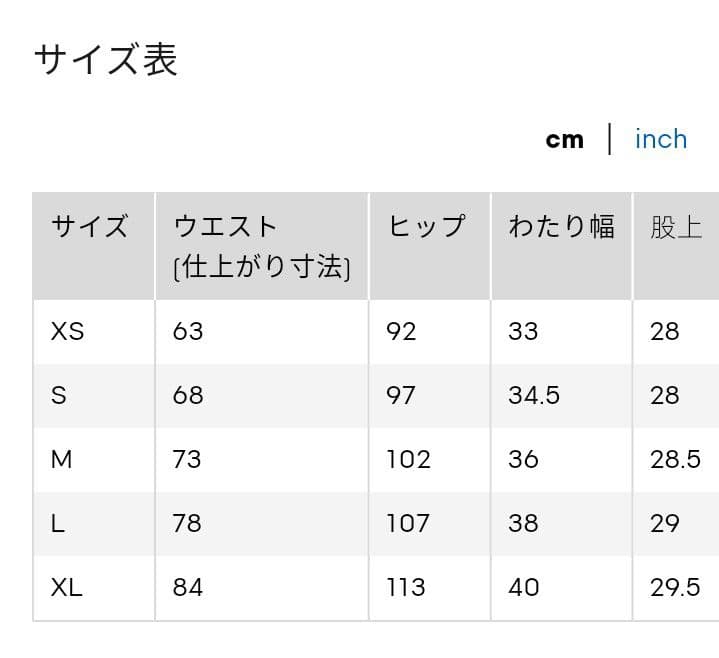Select the ウエスト column header
Viewport: 719px width, 658px height.
pyautogui.click(x=262, y=246)
